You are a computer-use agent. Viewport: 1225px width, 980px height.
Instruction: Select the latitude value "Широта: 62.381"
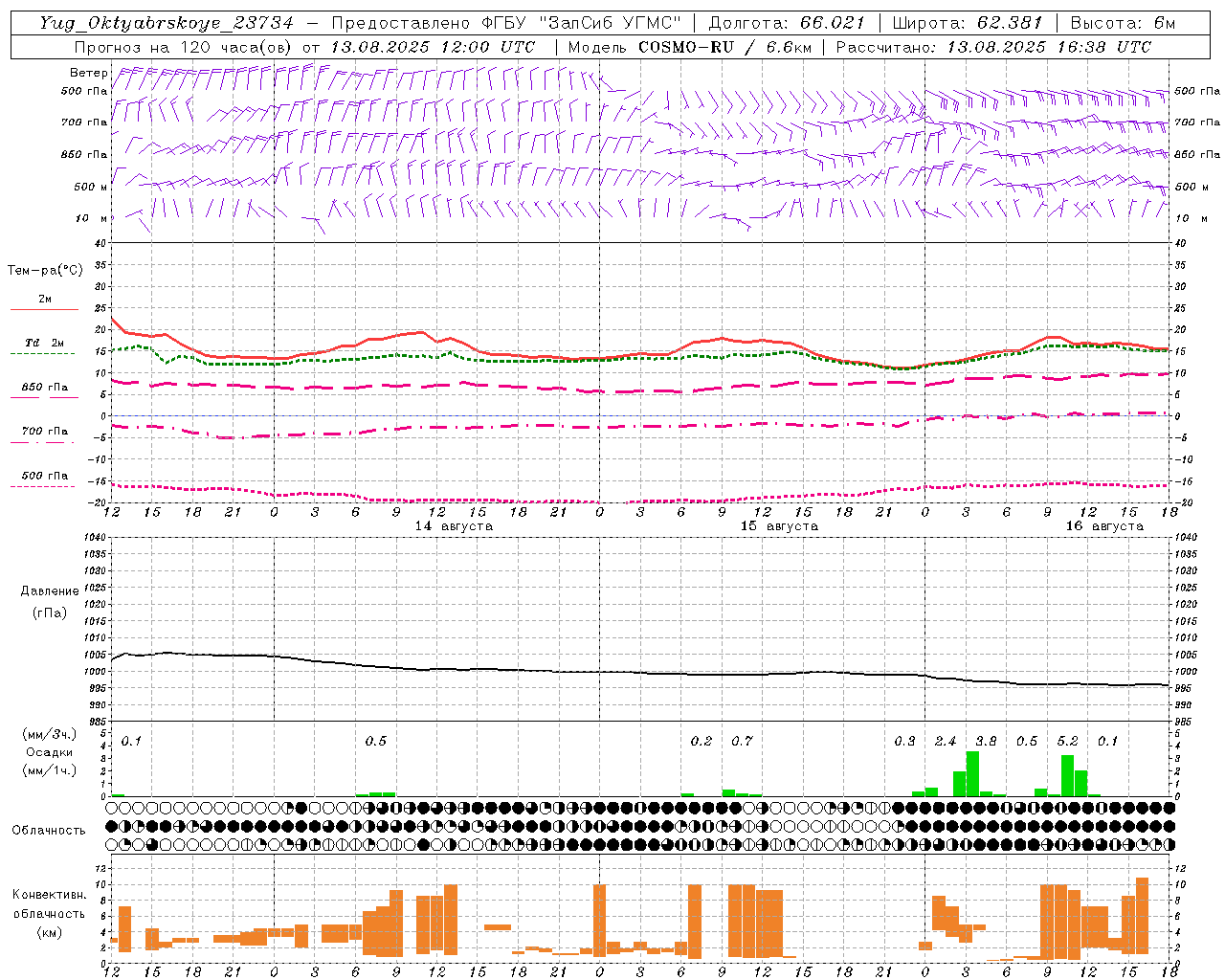tap(967, 23)
